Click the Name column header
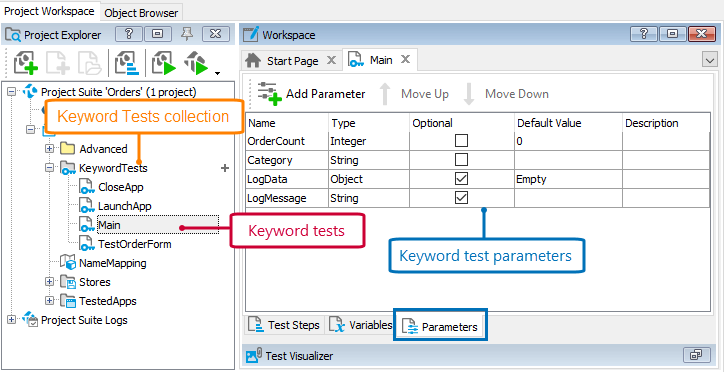 tap(286, 123)
